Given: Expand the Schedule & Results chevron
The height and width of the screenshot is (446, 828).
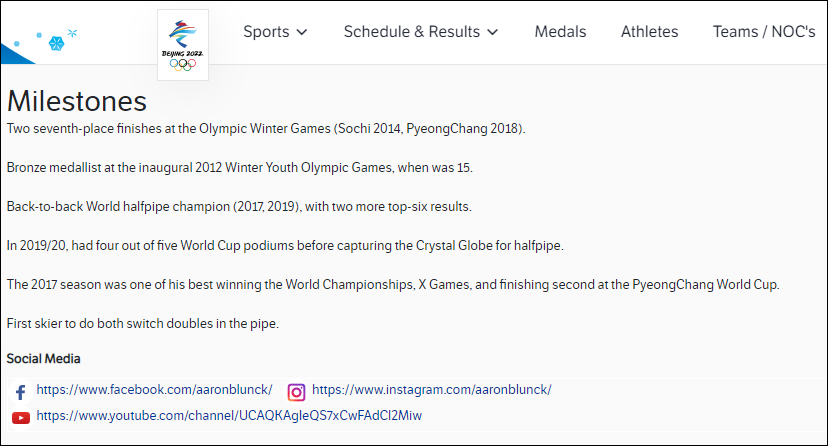Looking at the screenshot, I should pyautogui.click(x=492, y=32).
